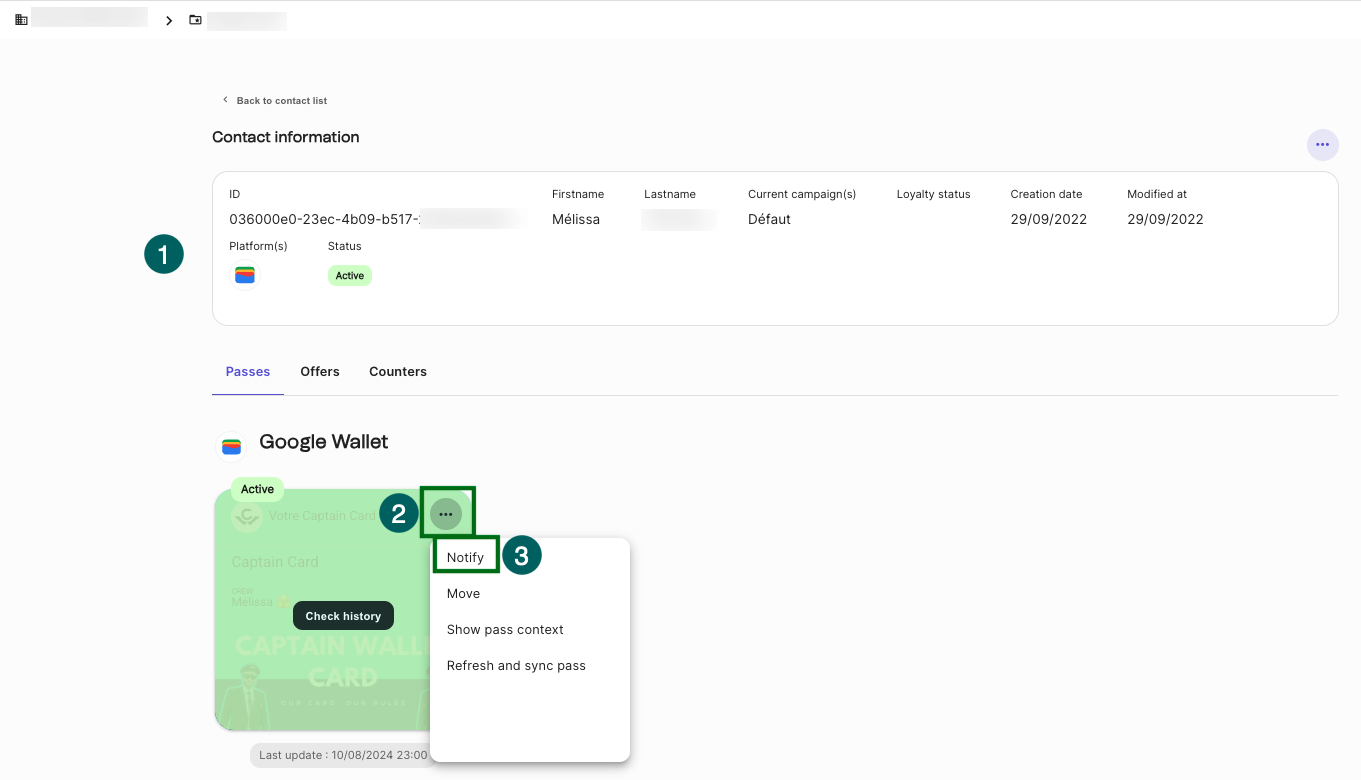This screenshot has height=780, width=1361.
Task: Select Move in the pass menu
Action: tap(463, 594)
